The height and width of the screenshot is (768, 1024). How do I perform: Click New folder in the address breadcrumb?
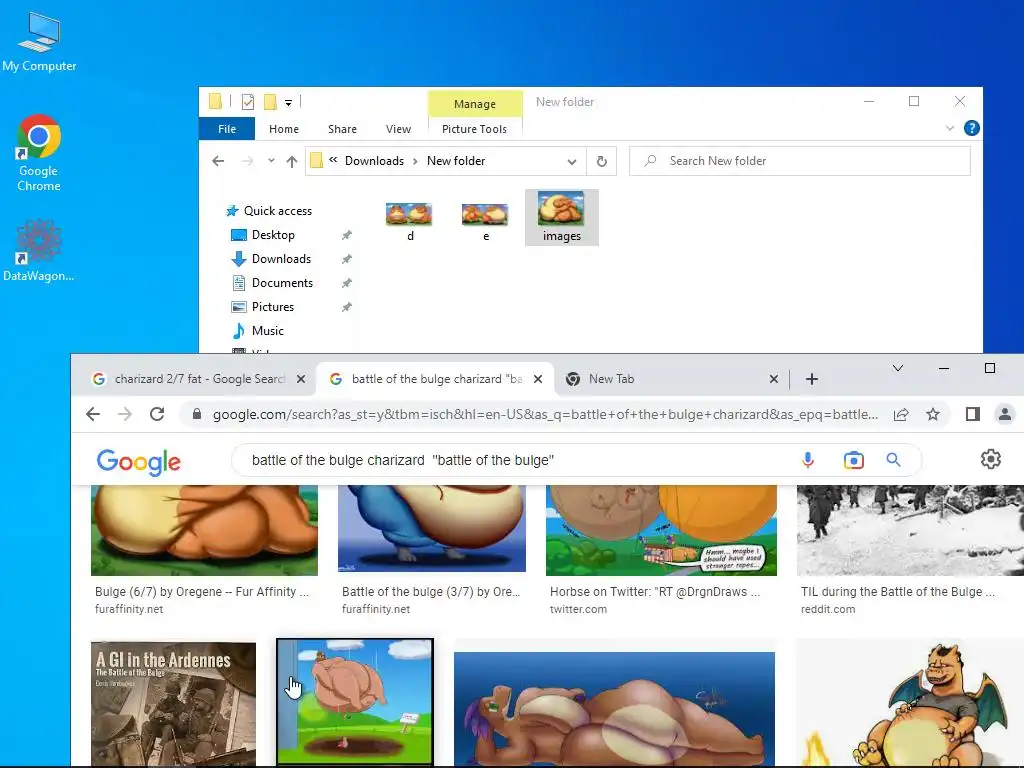click(x=456, y=161)
